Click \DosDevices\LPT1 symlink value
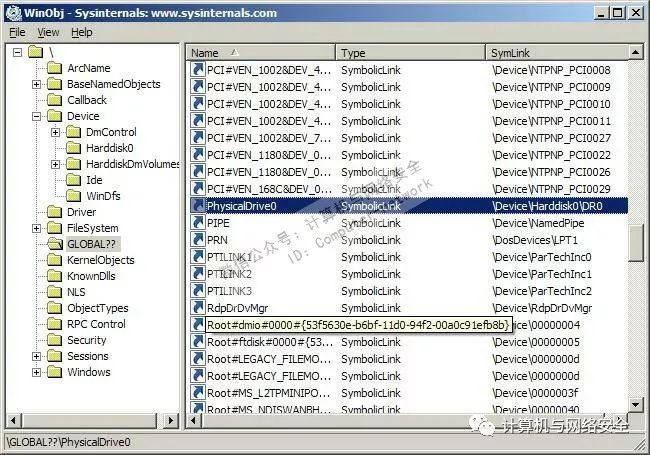The image size is (650, 455). click(534, 240)
